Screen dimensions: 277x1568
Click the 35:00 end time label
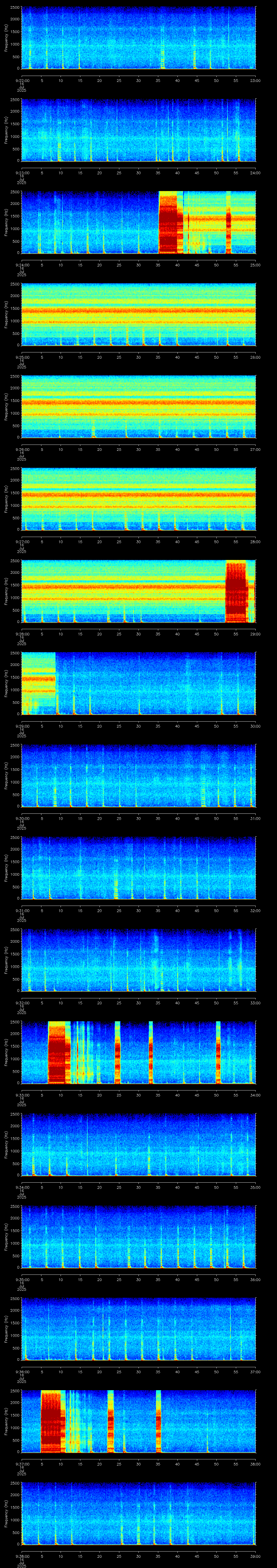pos(255,1187)
